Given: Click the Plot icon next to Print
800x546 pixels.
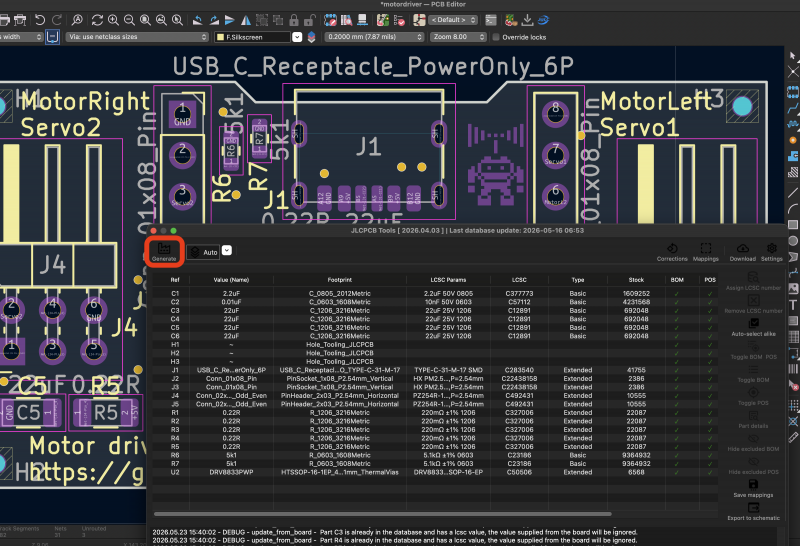Looking at the screenshot, I should click(x=20, y=20).
